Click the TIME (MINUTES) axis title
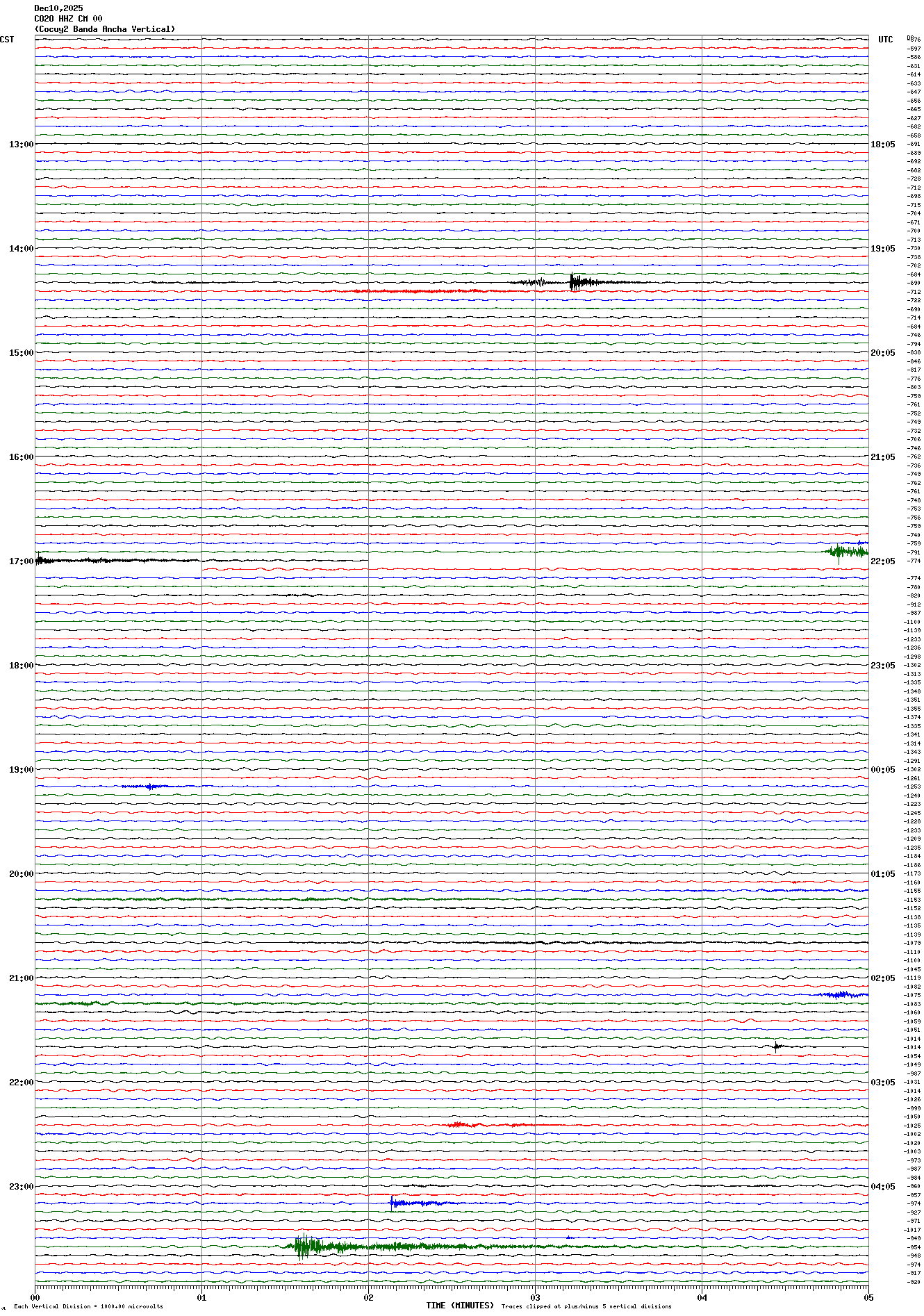The width and height of the screenshot is (924, 1316). (460, 1306)
